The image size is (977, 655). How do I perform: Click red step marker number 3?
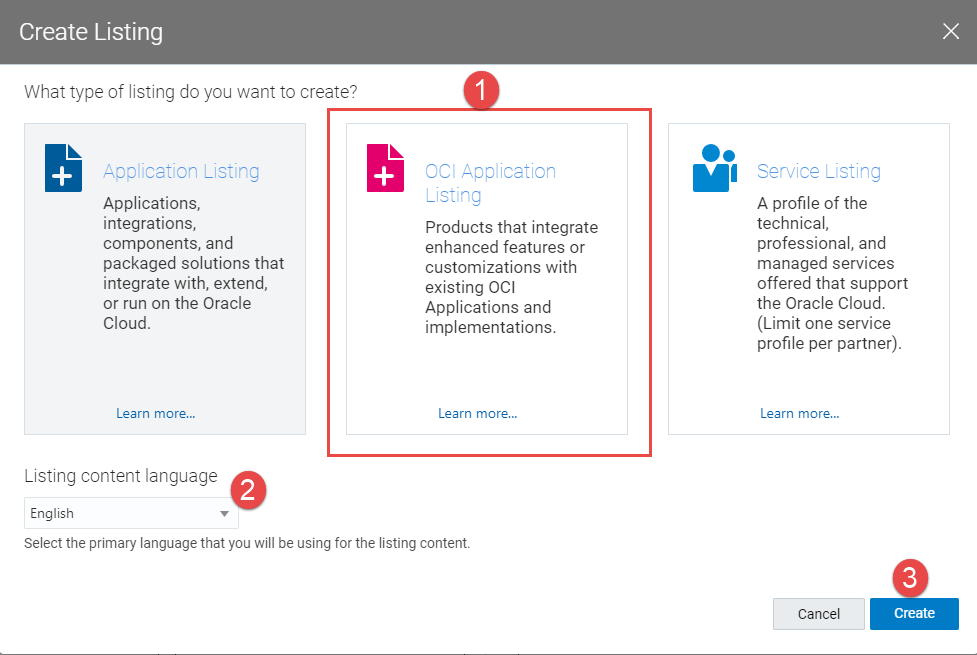point(910,577)
